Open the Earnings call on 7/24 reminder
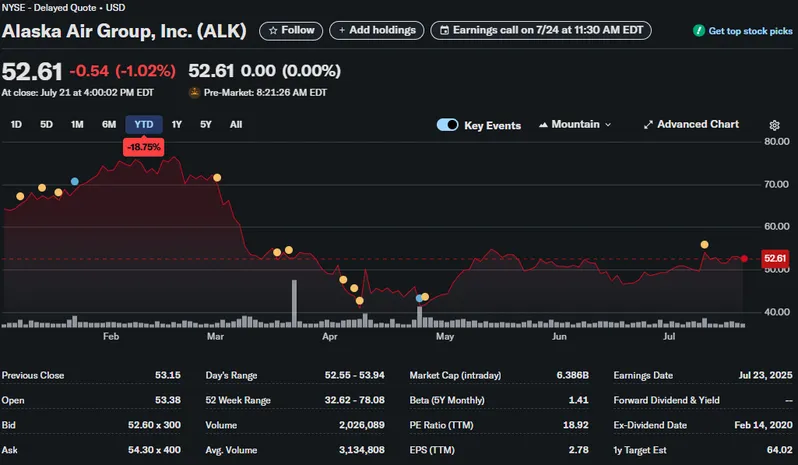The image size is (798, 465). click(541, 31)
